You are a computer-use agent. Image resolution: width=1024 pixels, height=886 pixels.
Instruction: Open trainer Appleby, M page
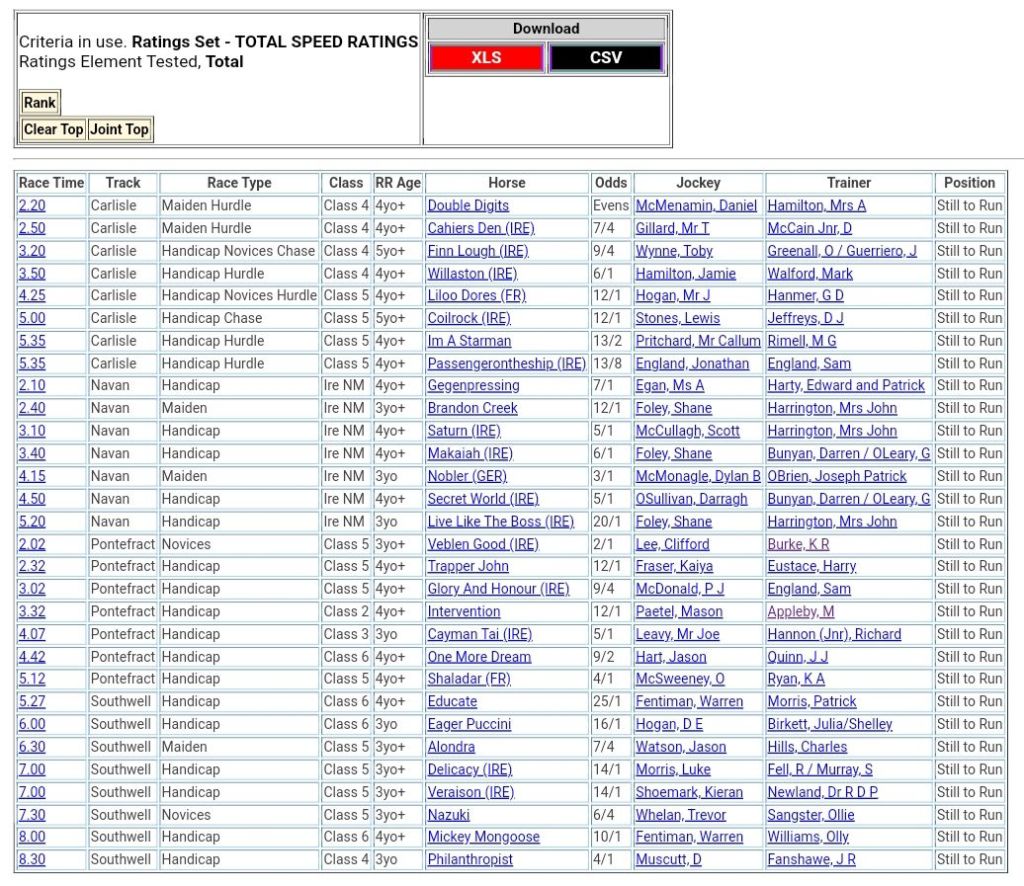pos(800,611)
